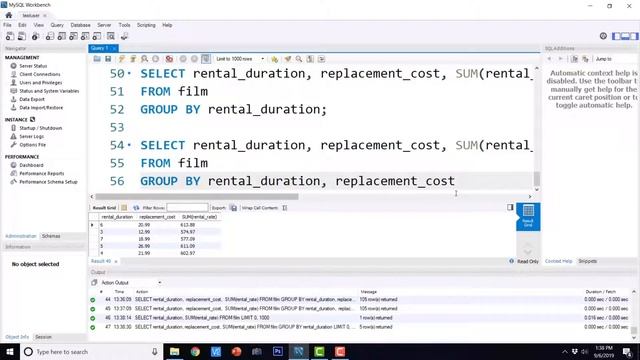
Task: Go to the MySQL Workbench home screen icon
Action: 9,15
